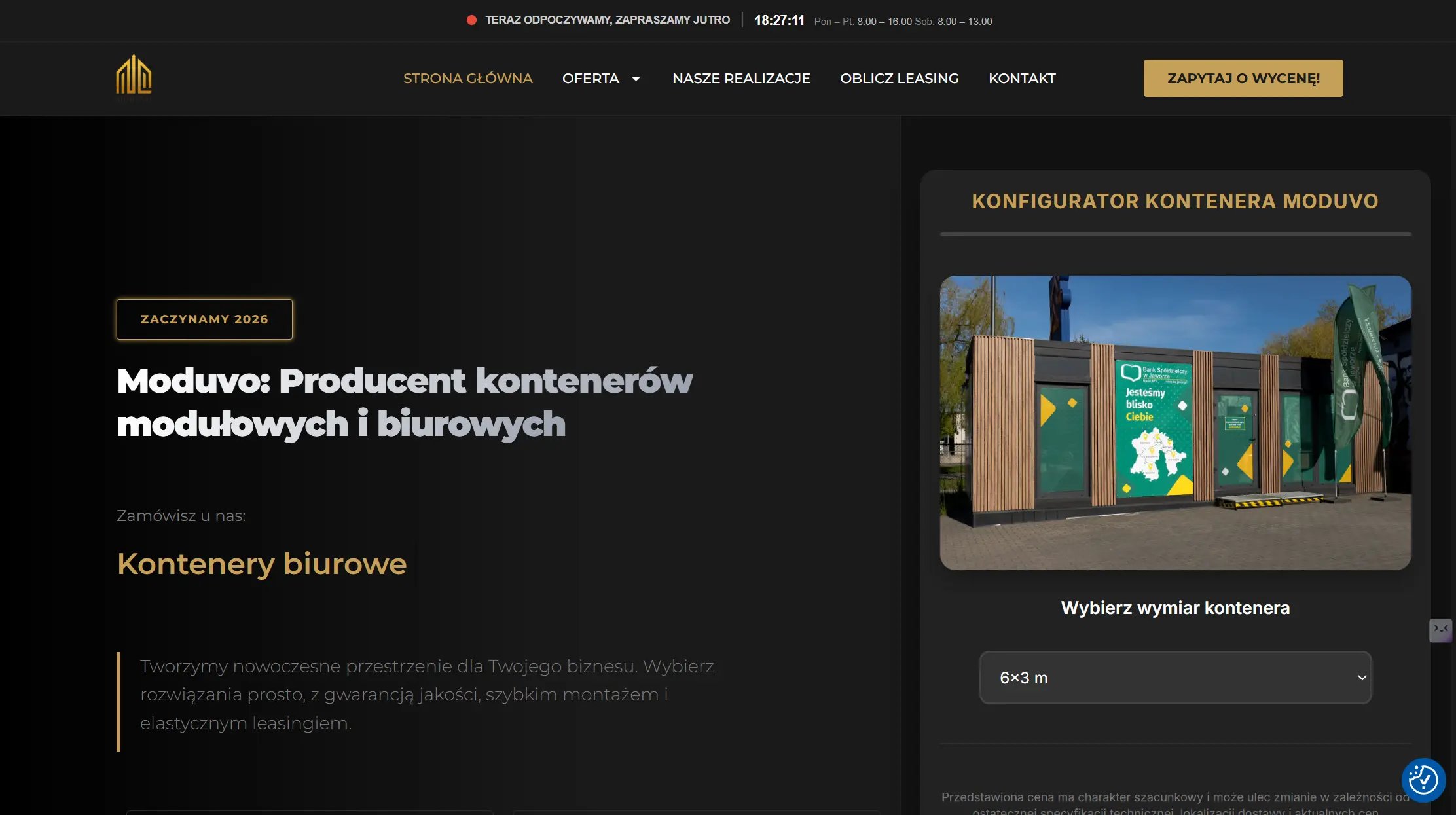The width and height of the screenshot is (1456, 815).
Task: Click the 'Tworzymy nowoczesne przestrzenie' quote paragraph
Action: tap(427, 695)
